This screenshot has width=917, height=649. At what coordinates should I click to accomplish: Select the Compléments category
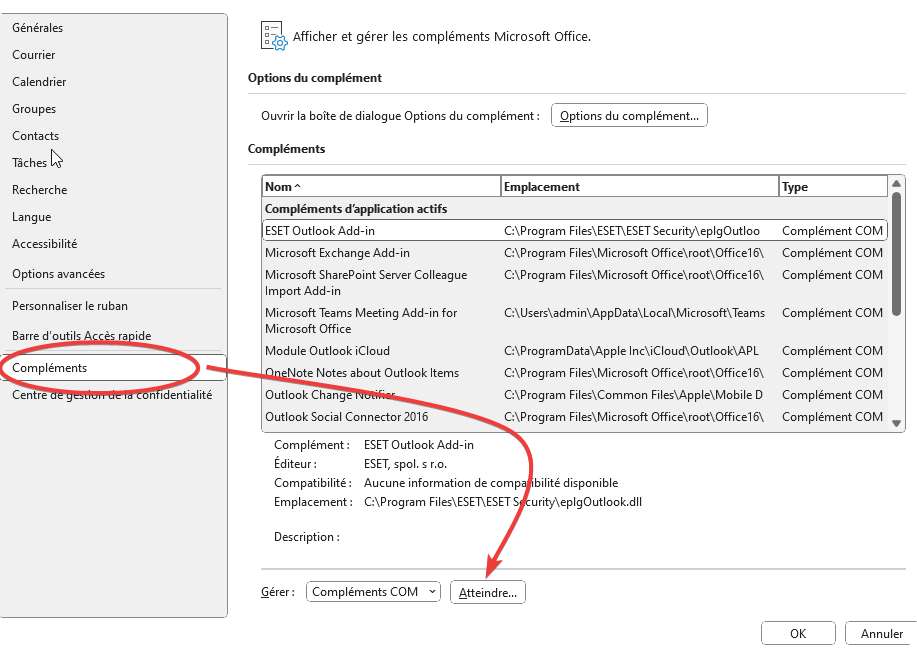[x=113, y=367]
